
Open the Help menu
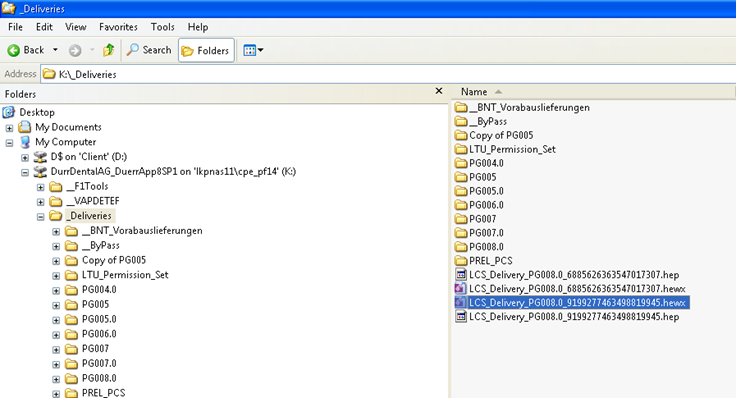click(198, 27)
